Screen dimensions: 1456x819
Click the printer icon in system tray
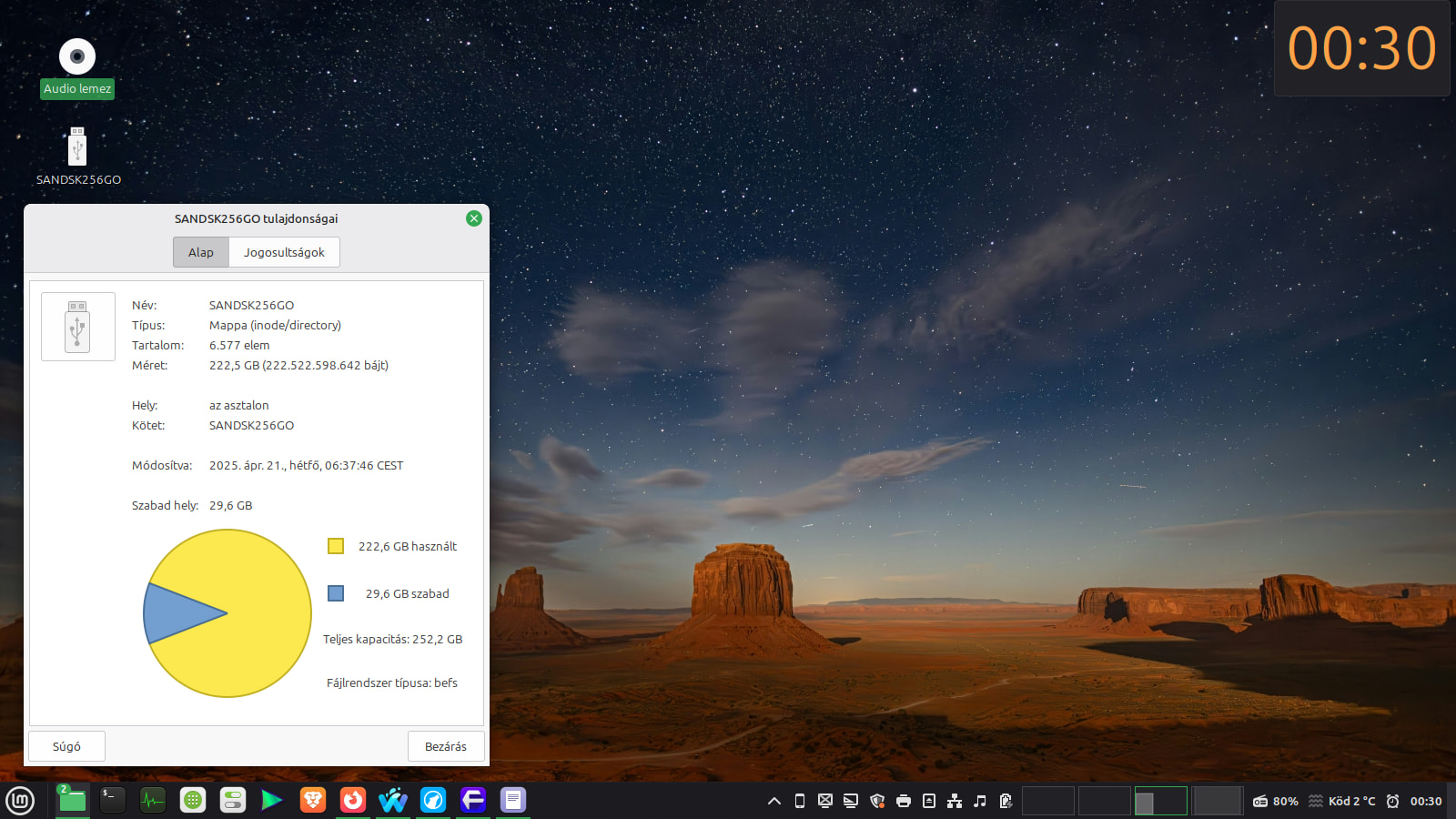tap(904, 801)
